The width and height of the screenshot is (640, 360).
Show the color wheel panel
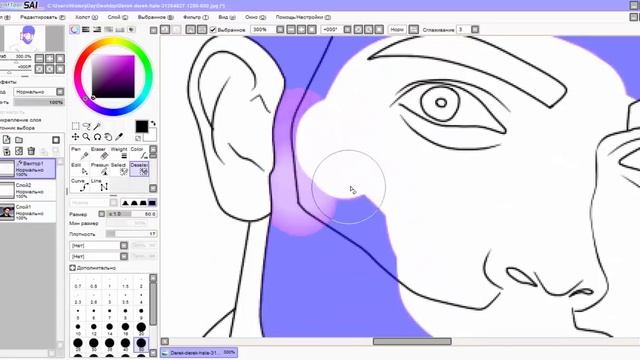(x=74, y=29)
